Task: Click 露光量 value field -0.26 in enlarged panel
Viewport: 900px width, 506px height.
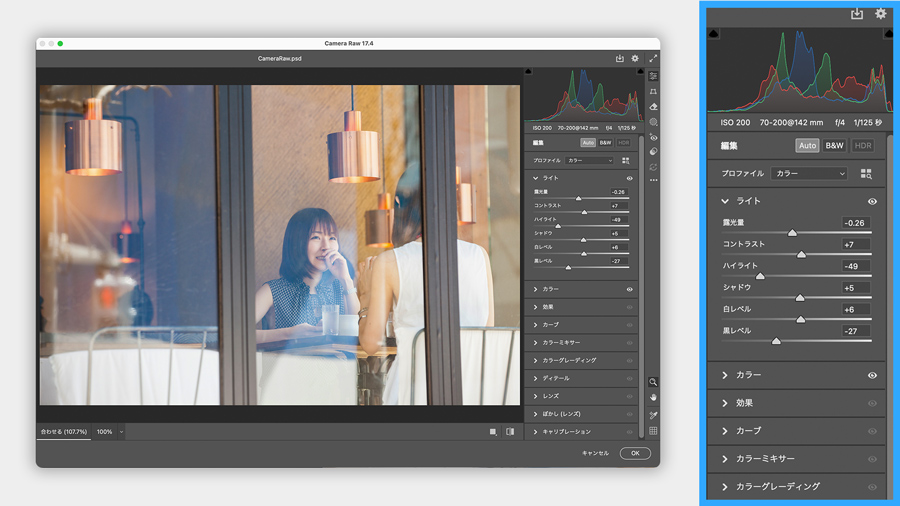Action: 856,223
